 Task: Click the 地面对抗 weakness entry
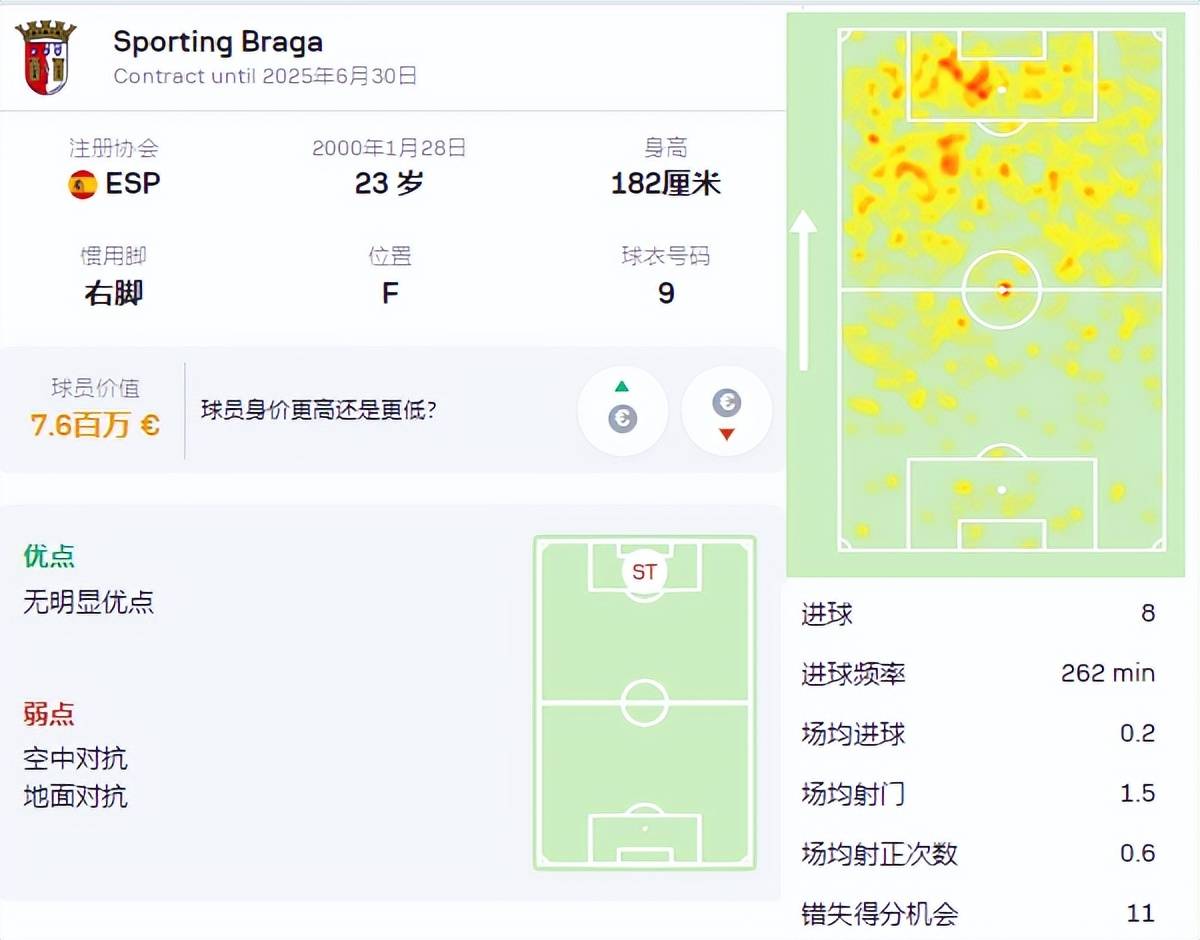pos(75,797)
